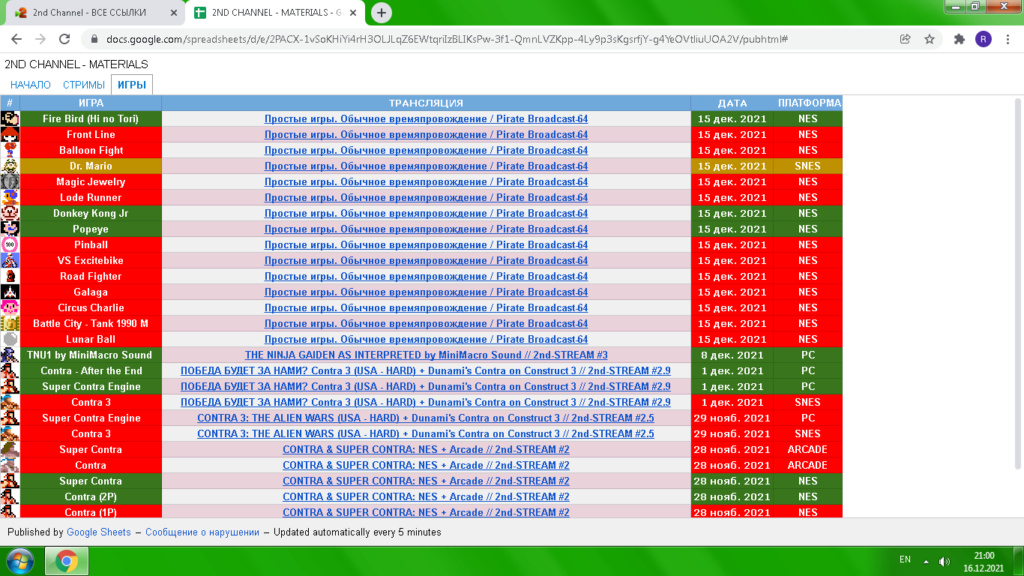Select the ИГРЫ sheet tab
Viewport: 1024px width, 576px height.
(131, 85)
